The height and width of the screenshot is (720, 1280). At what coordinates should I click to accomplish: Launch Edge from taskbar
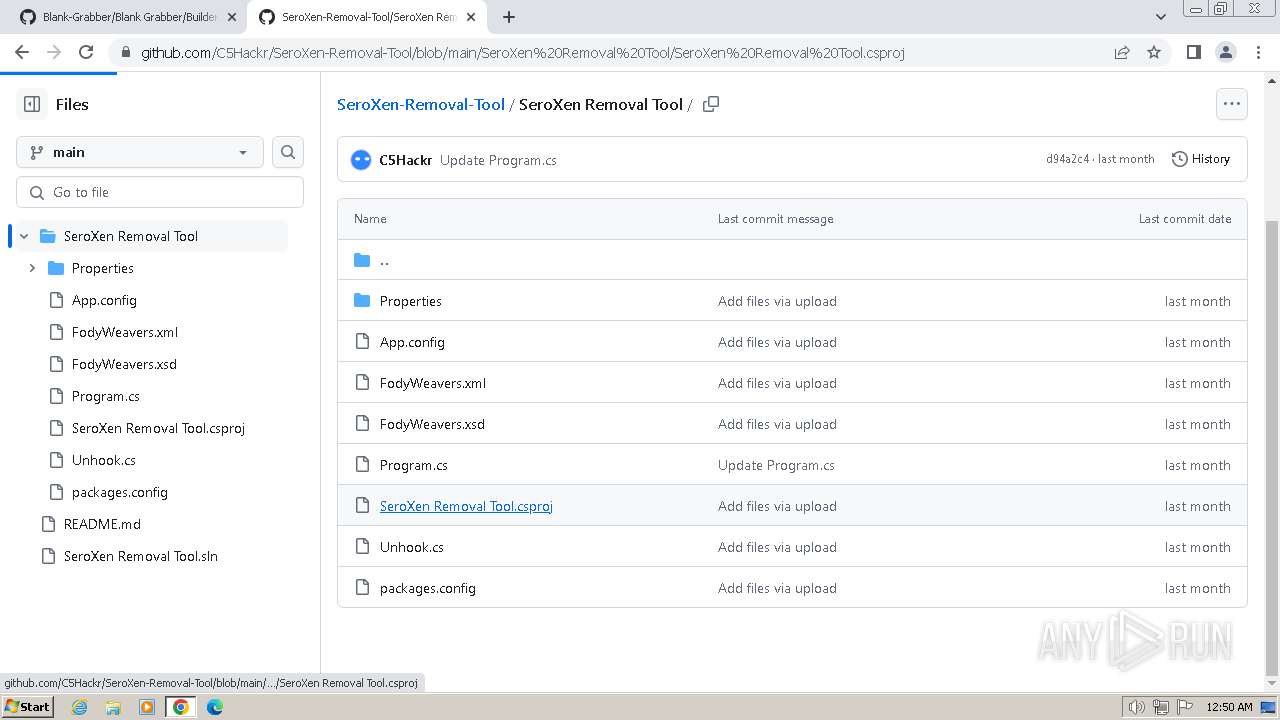(x=215, y=707)
